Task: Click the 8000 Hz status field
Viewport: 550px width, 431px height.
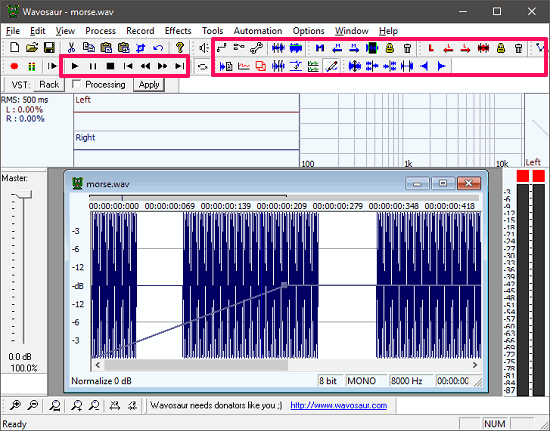Action: pos(411,381)
